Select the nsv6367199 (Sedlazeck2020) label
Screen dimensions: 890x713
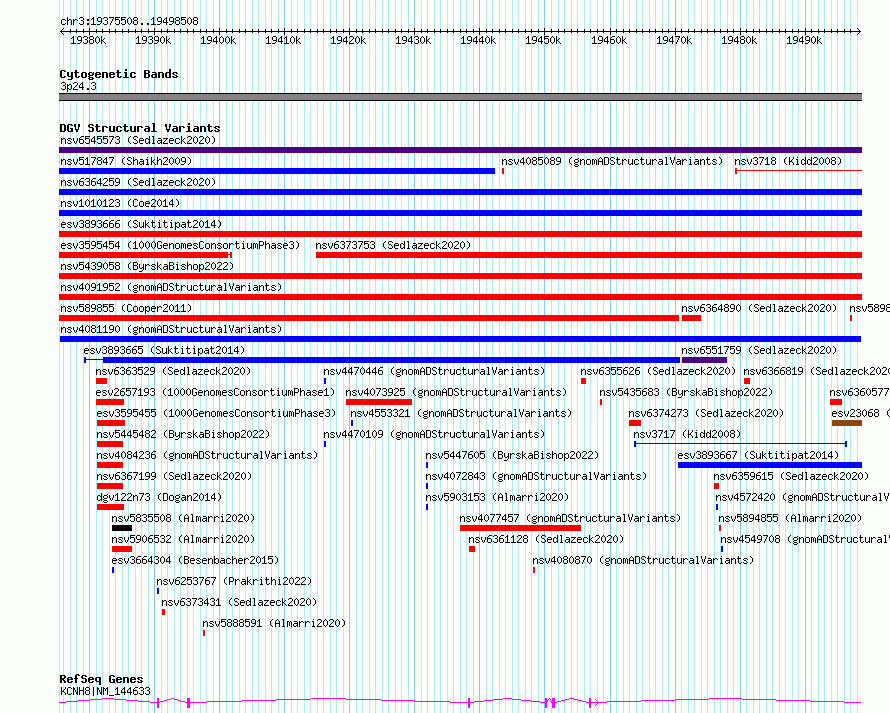(x=174, y=476)
